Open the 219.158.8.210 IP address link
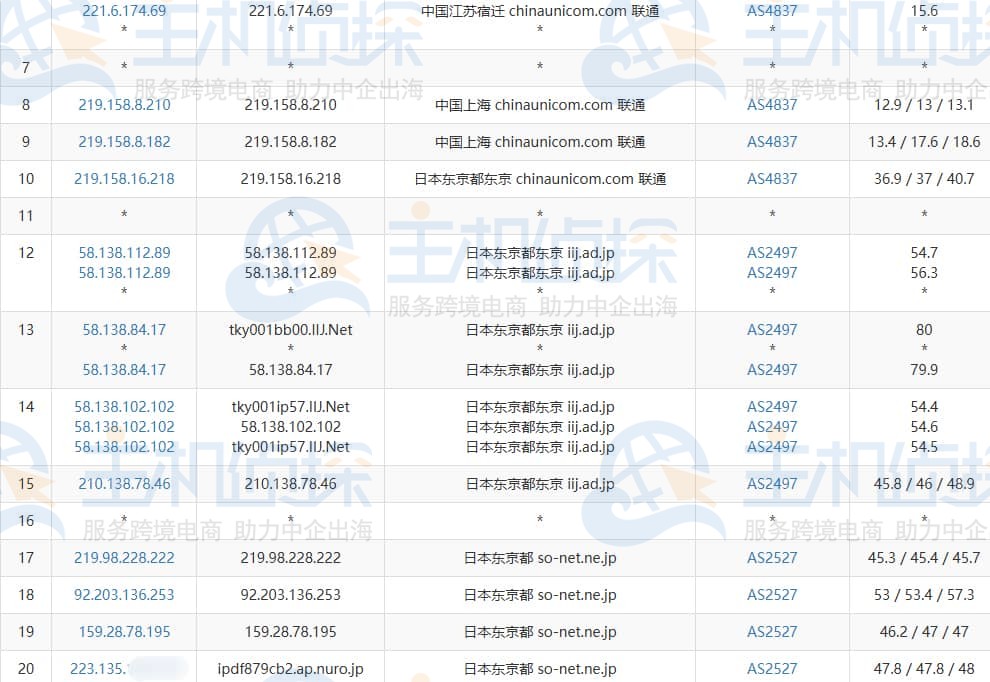Screen dimensions: 990x682 [123, 104]
